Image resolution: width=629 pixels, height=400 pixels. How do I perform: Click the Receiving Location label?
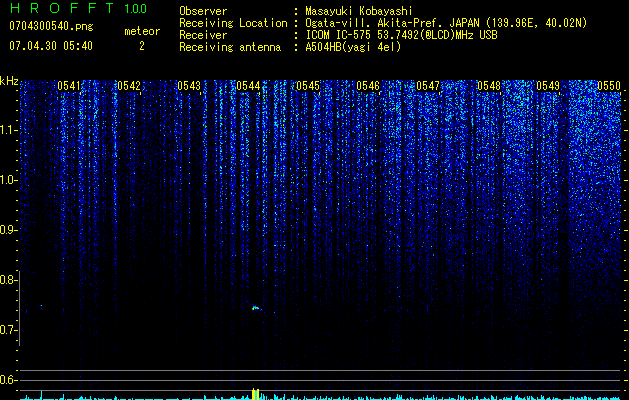point(233,23)
